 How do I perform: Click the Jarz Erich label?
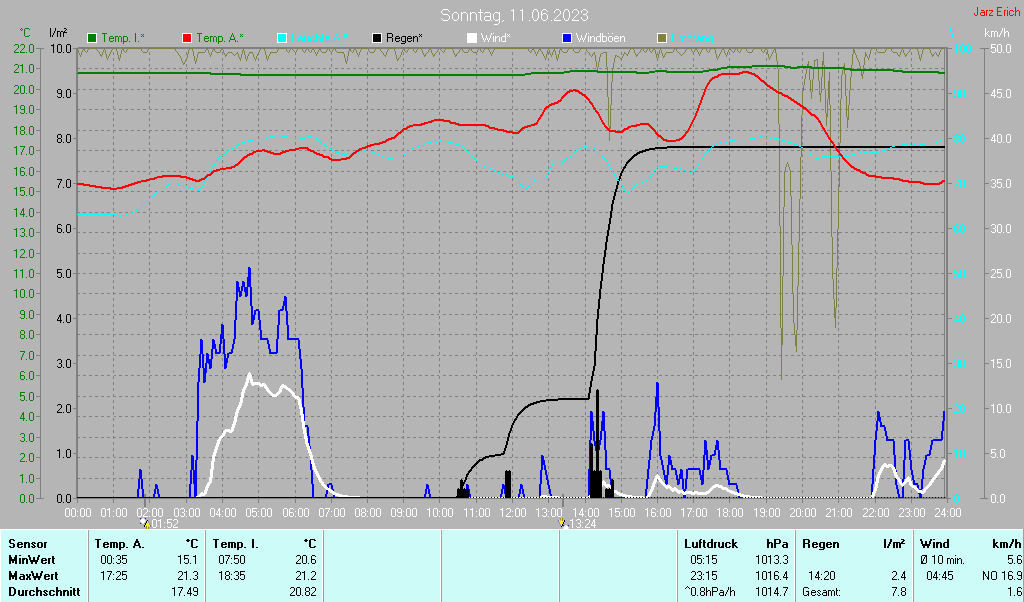[x=997, y=13]
